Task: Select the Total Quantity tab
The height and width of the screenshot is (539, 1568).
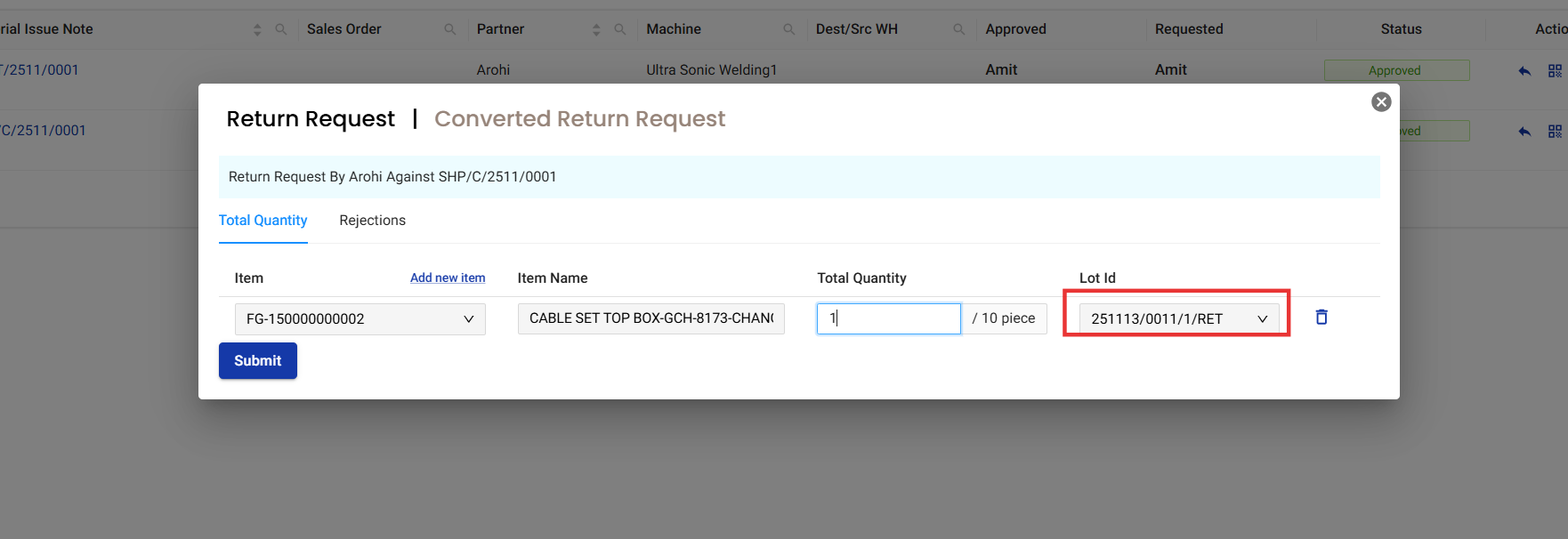Action: pos(263,221)
